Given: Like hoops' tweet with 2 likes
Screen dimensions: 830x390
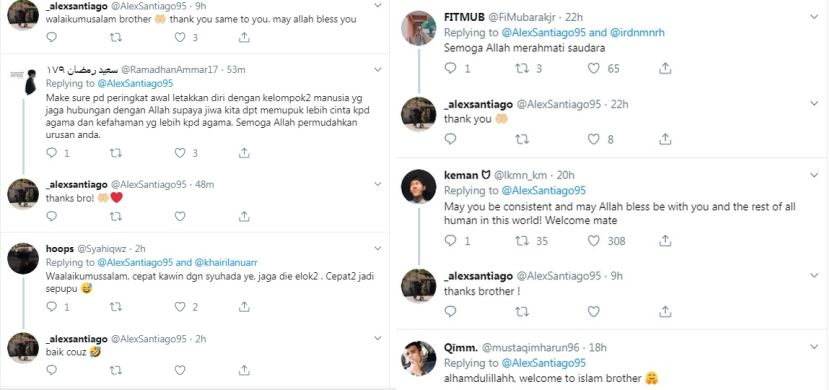Looking at the screenshot, I should click(180, 306).
